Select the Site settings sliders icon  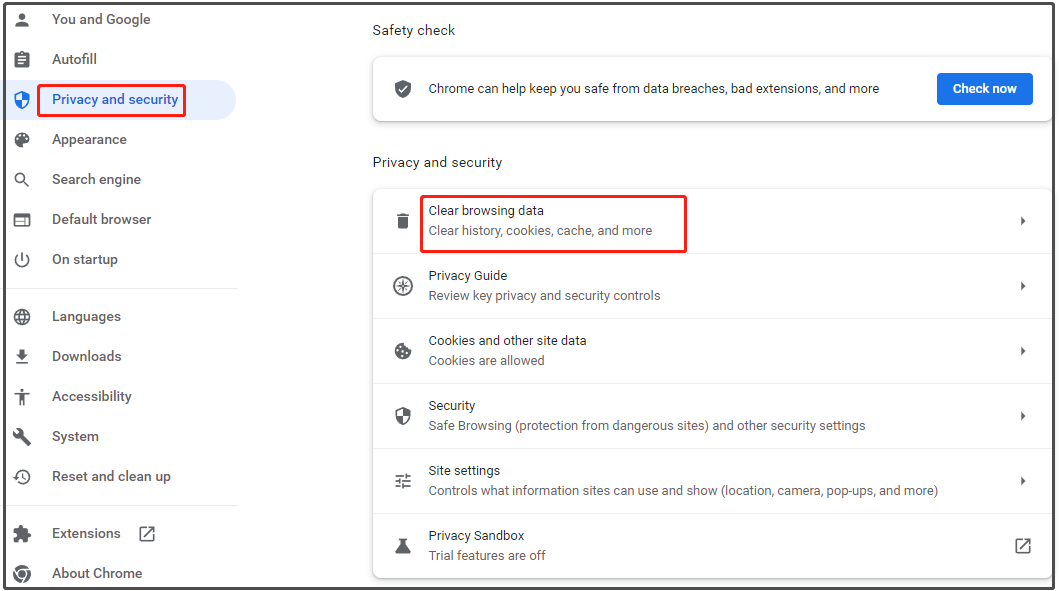click(402, 481)
